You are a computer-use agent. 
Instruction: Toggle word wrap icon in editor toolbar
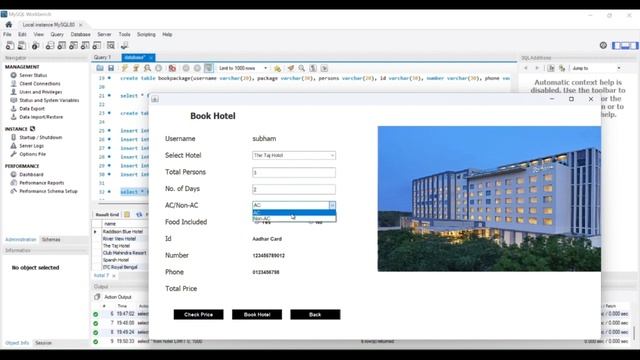tap(324, 68)
